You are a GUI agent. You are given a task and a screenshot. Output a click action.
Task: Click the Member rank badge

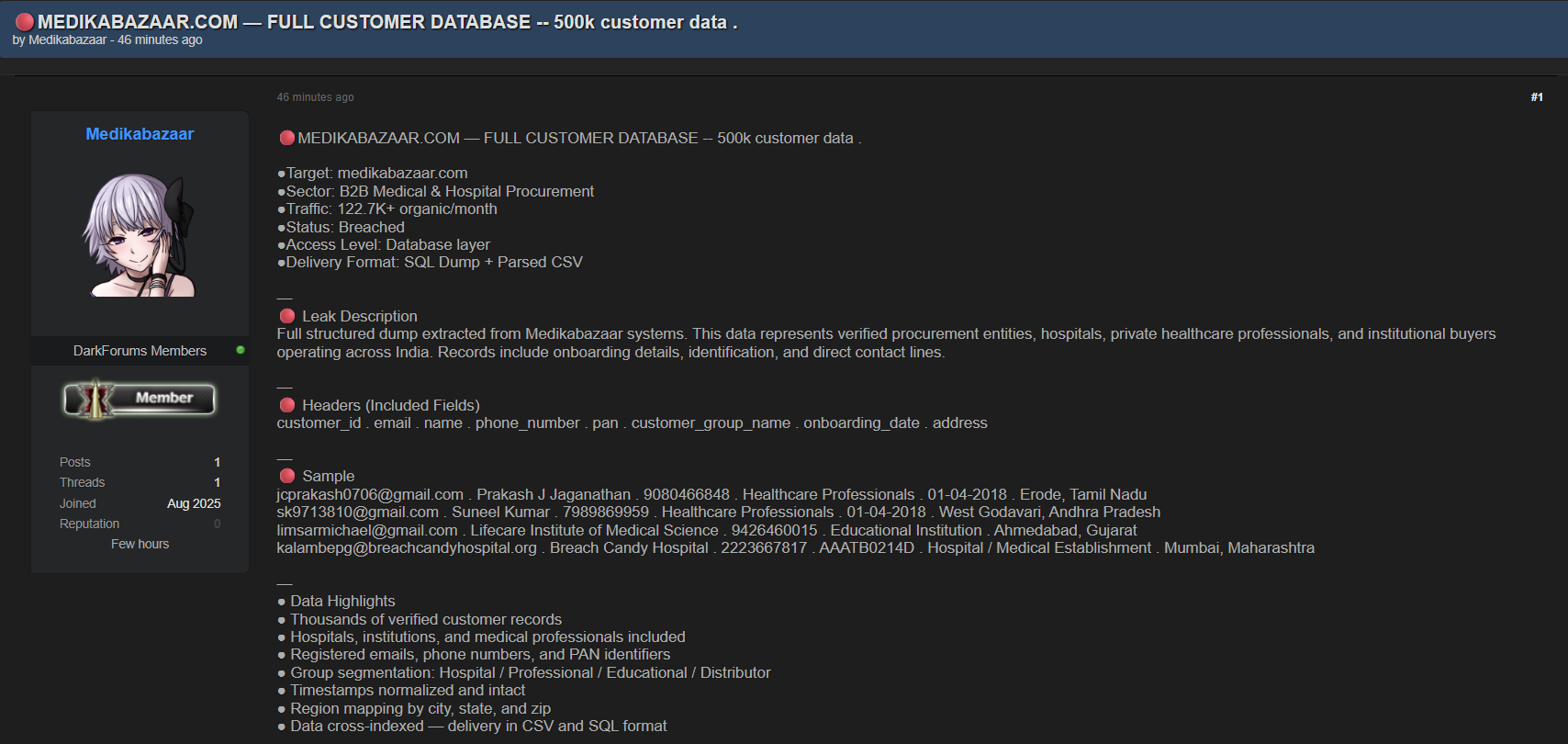(140, 399)
